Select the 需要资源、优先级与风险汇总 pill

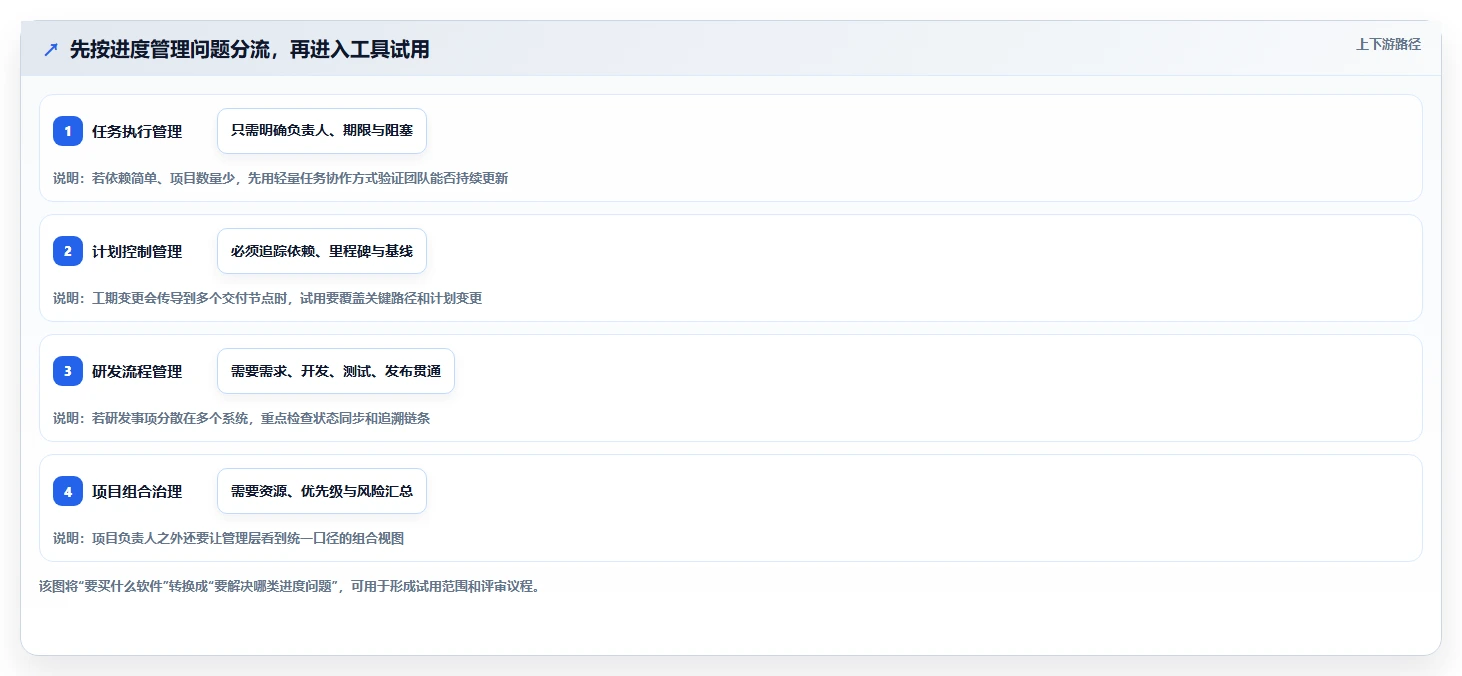point(322,491)
